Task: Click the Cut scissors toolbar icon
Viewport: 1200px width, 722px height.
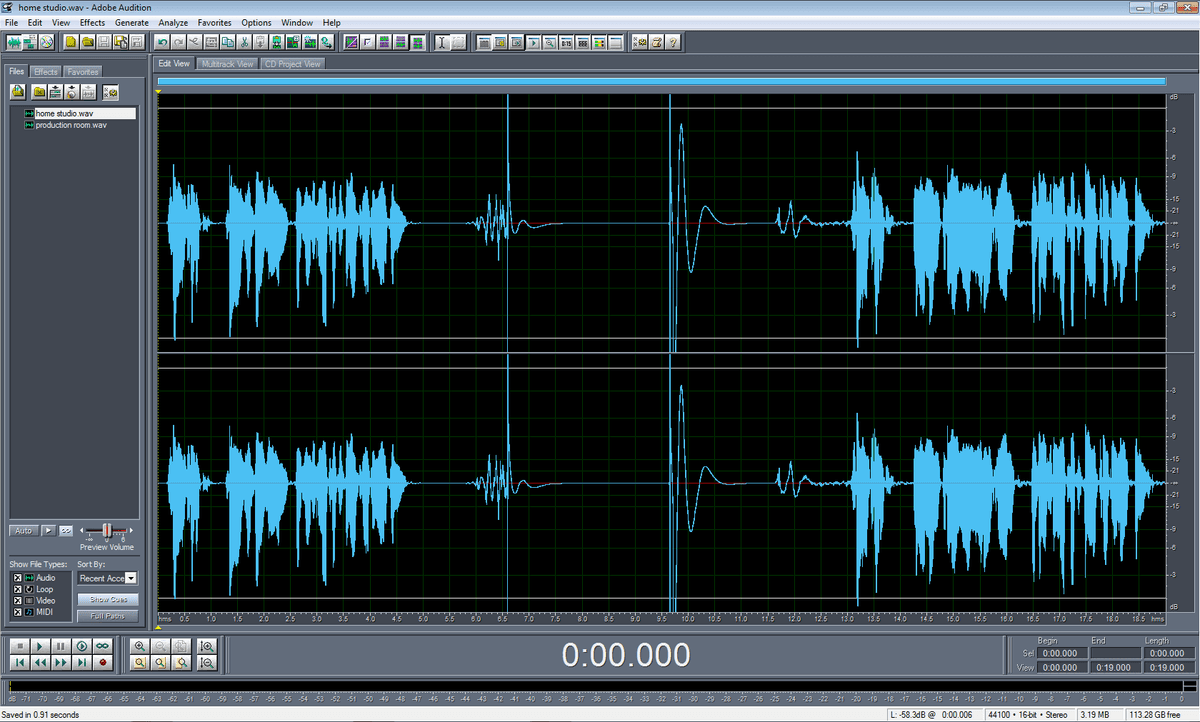Action: [244, 42]
